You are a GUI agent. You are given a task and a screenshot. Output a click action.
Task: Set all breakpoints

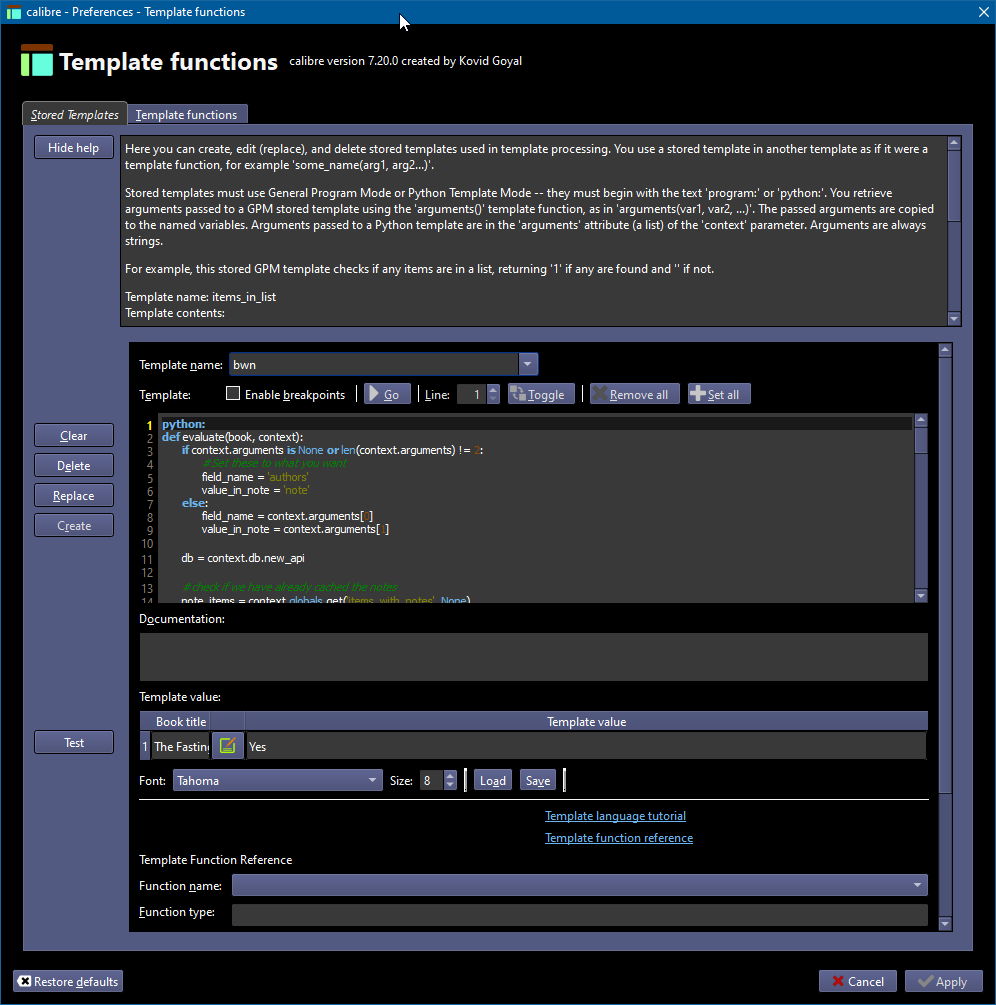[718, 394]
